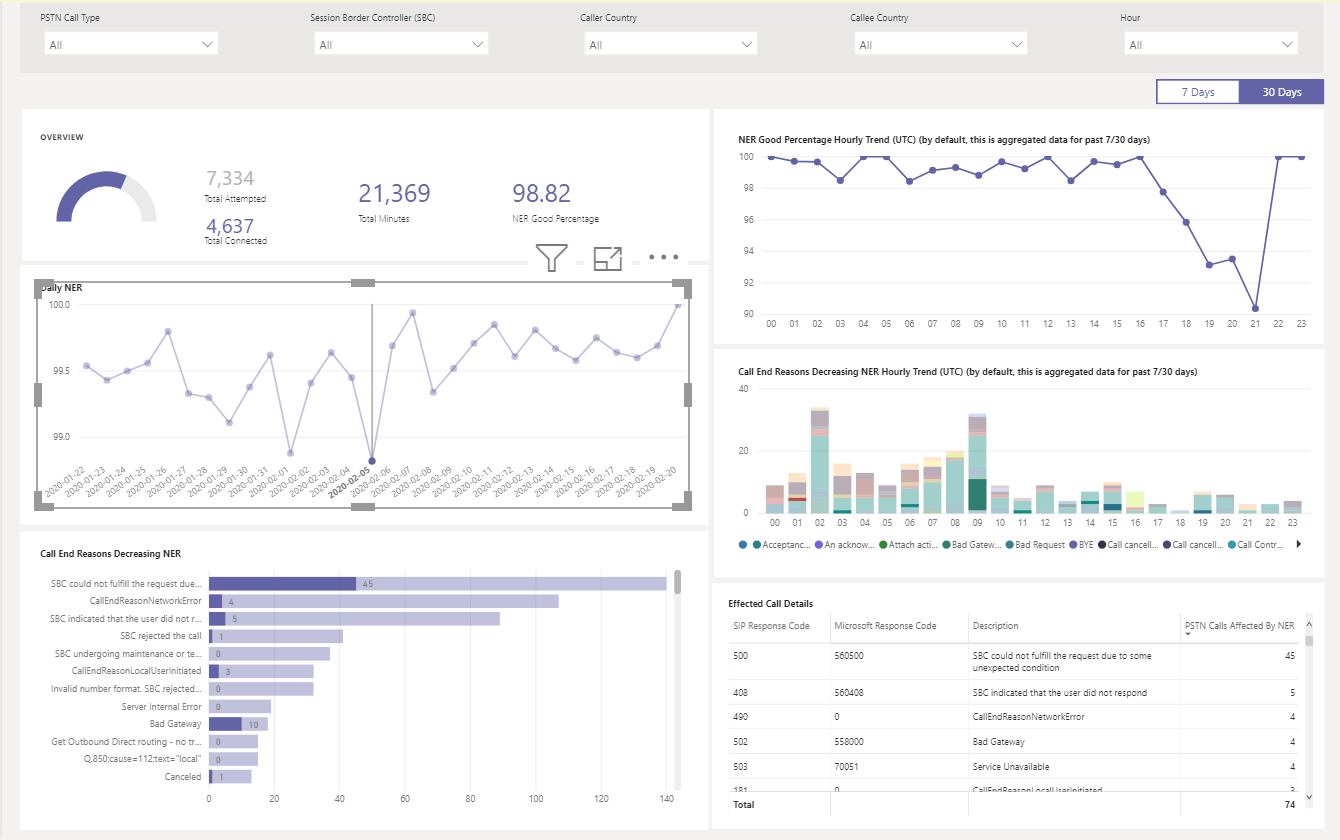This screenshot has height=840, width=1340.
Task: Switch to the 7 Days view
Action: tap(1197, 91)
